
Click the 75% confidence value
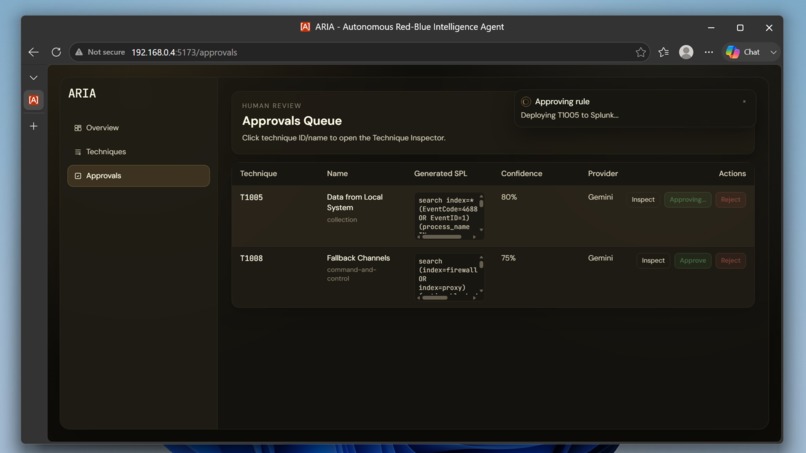[508, 258]
